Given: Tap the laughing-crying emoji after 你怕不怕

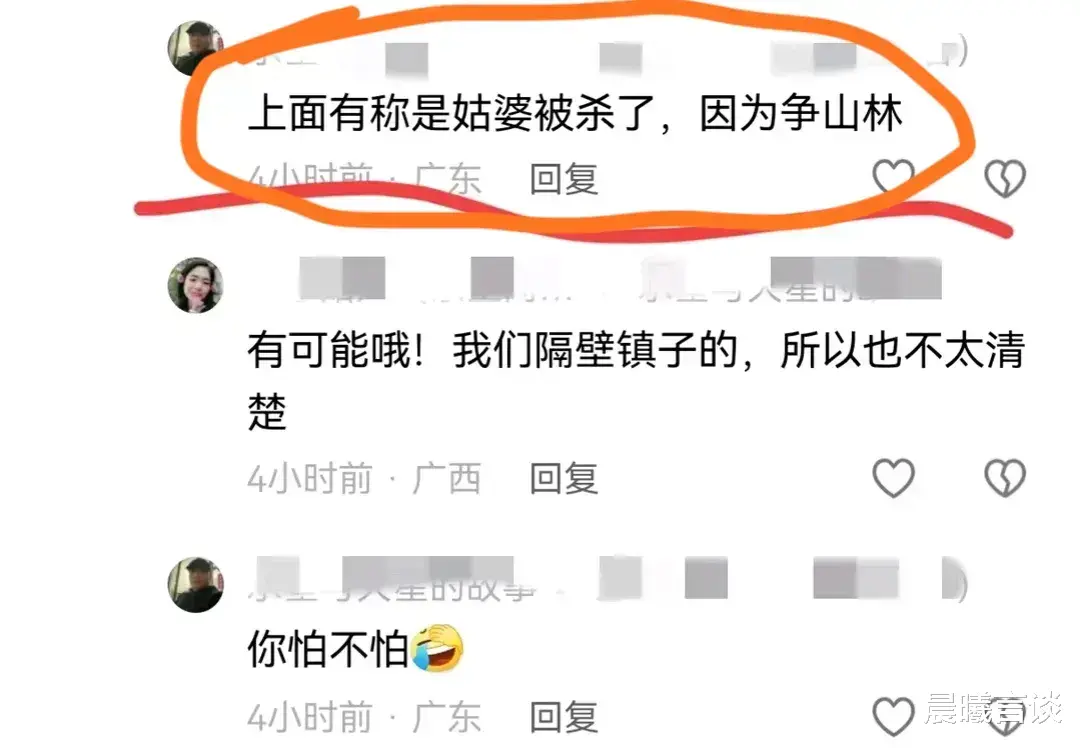Looking at the screenshot, I should pyautogui.click(x=437, y=647).
